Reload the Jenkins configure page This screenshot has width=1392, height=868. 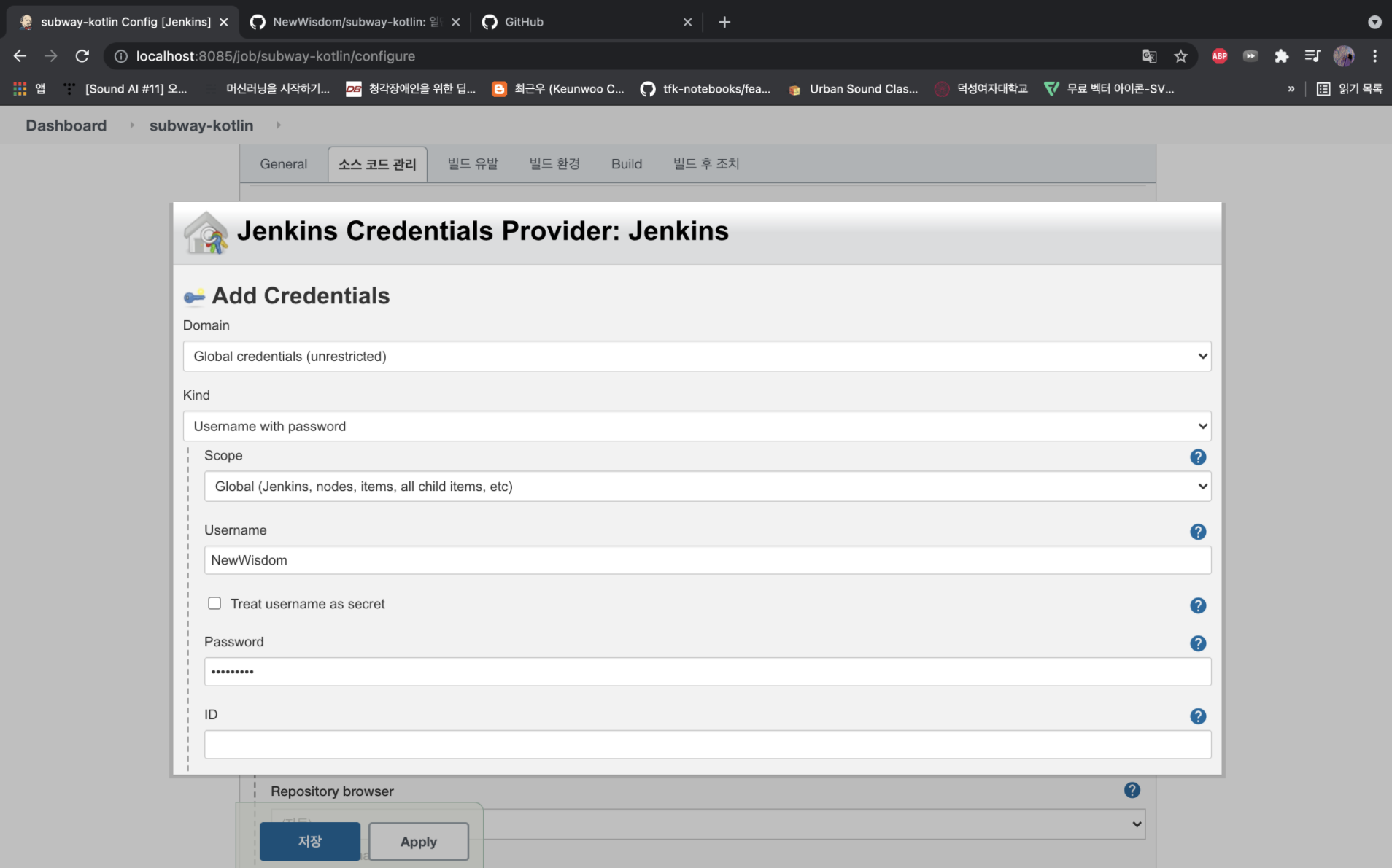(82, 56)
